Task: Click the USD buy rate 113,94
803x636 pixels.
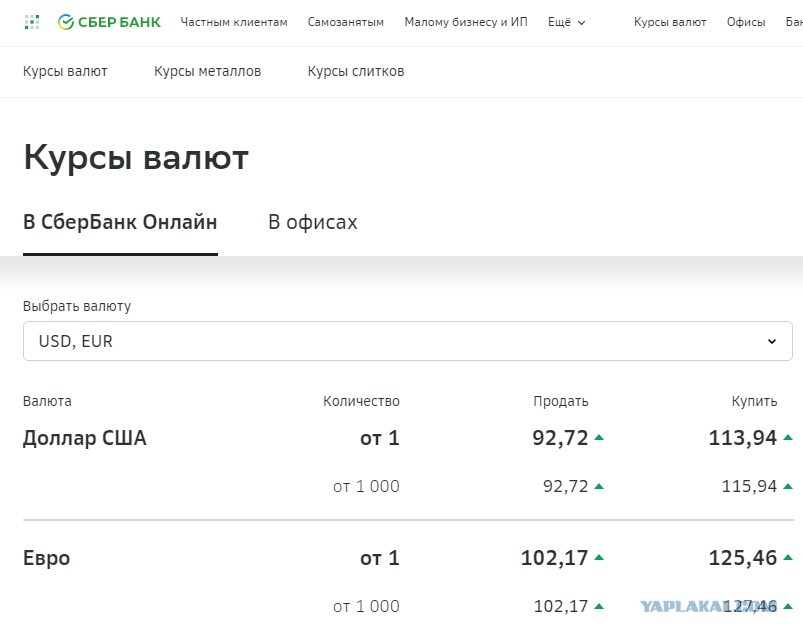Action: [743, 438]
